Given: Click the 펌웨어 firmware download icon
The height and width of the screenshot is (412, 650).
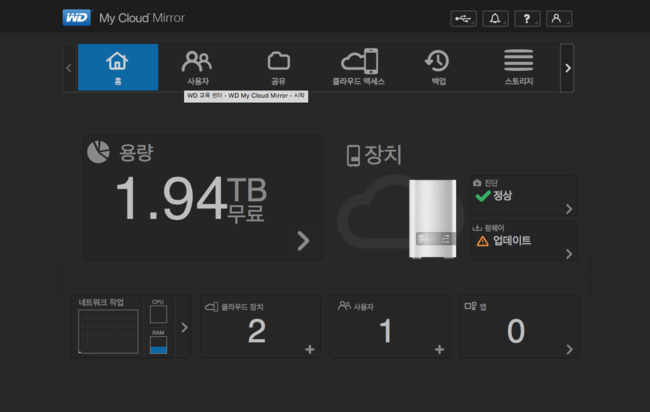Looking at the screenshot, I should [477, 228].
